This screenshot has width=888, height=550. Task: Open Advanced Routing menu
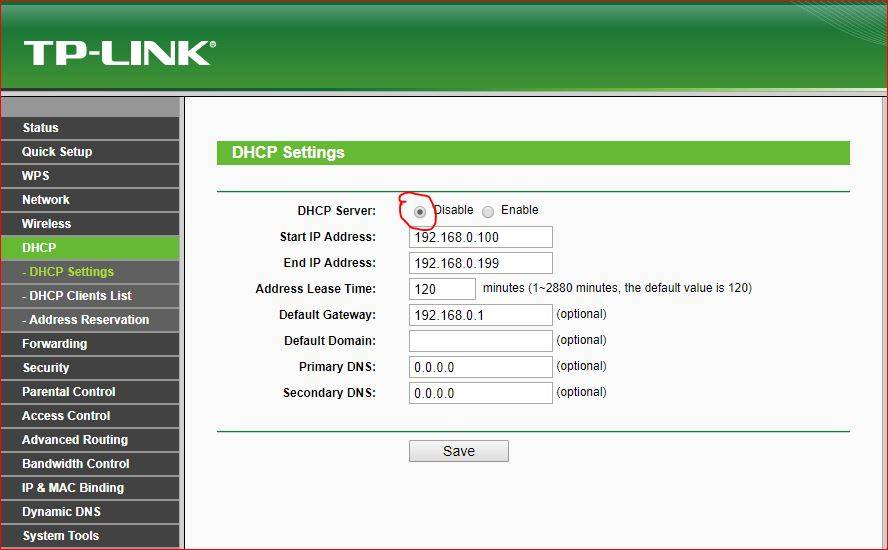click(90, 440)
